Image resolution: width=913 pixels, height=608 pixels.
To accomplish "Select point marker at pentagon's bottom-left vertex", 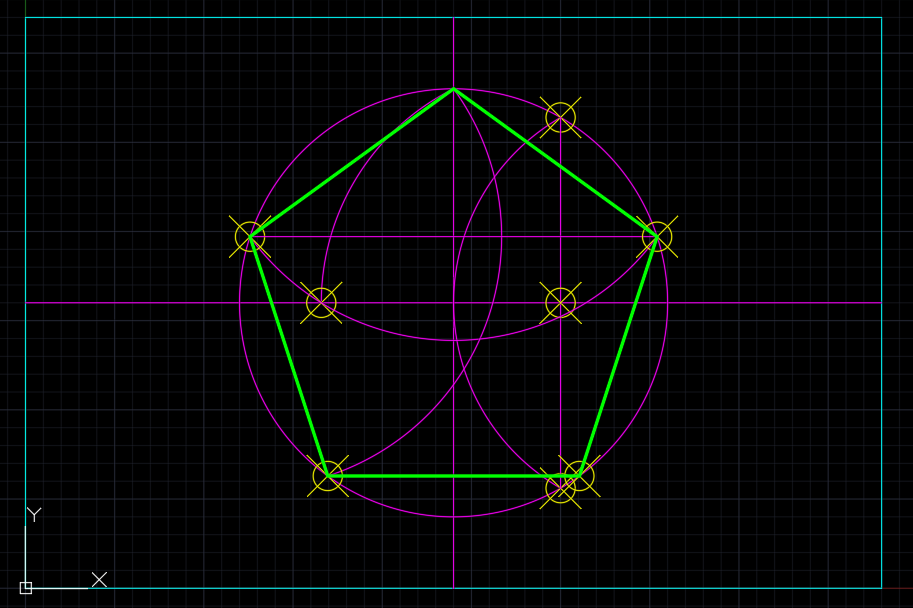I will (x=328, y=476).
